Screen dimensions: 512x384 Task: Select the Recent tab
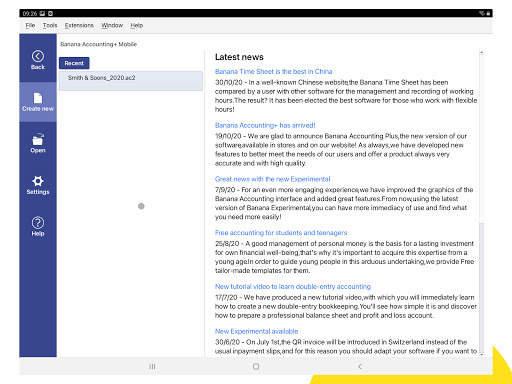74,63
